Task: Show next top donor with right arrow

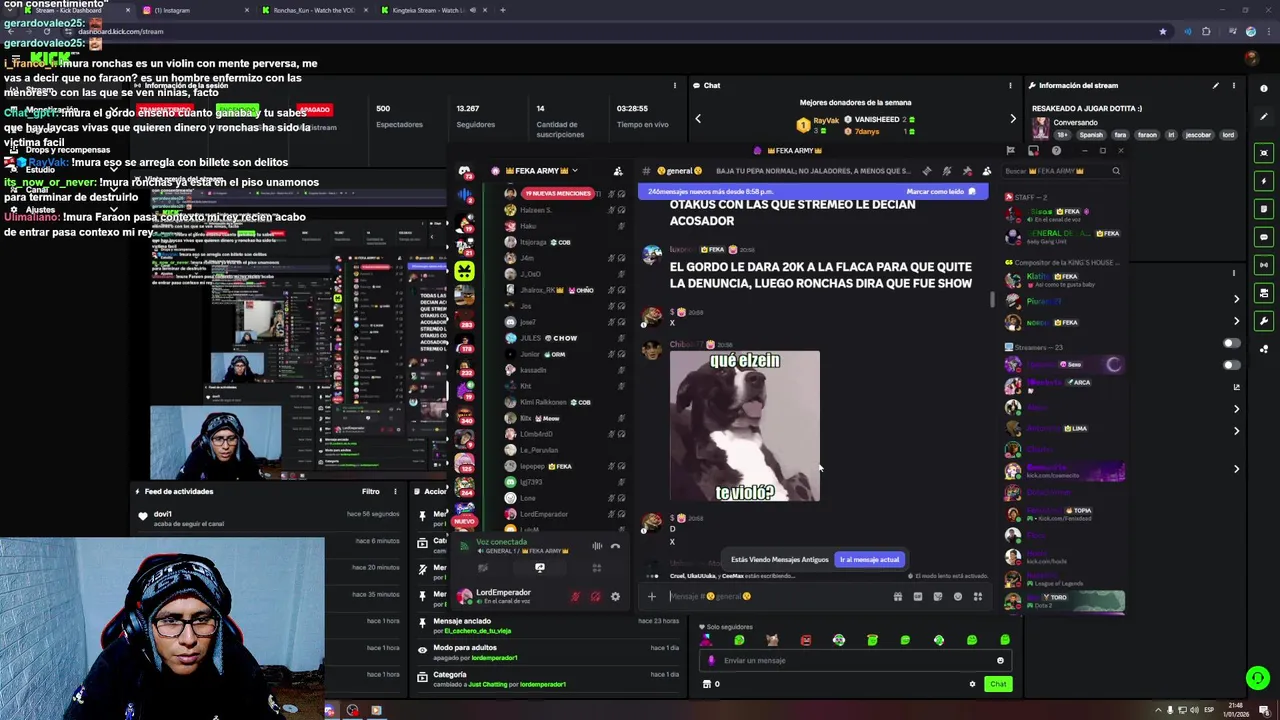Action: tap(1012, 119)
